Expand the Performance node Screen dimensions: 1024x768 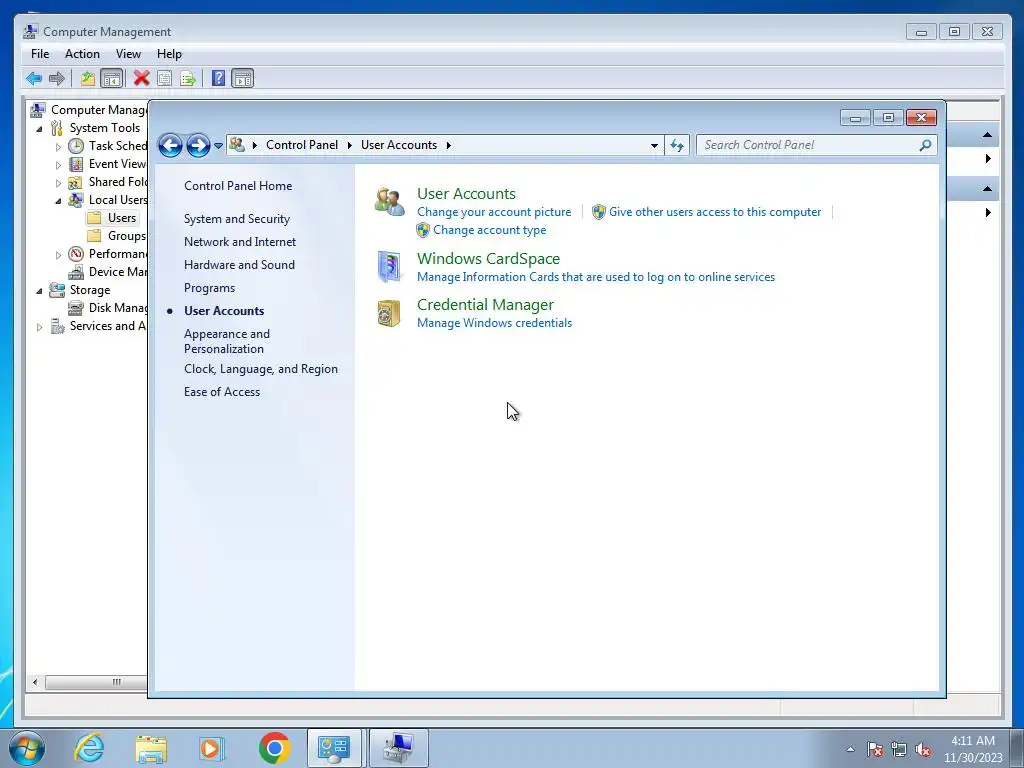[x=58, y=255]
